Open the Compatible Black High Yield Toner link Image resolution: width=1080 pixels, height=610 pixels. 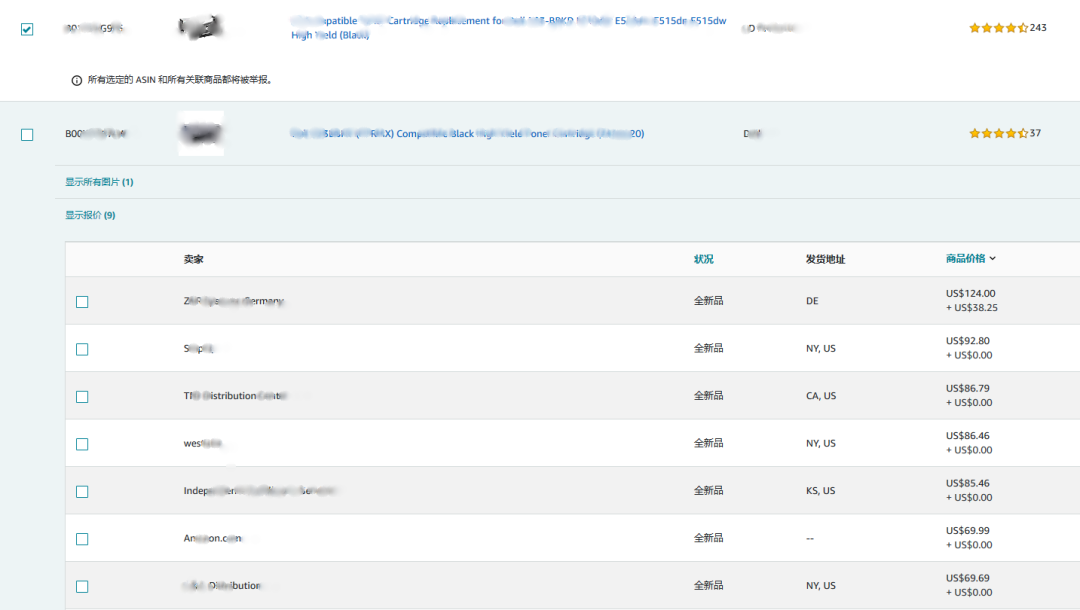point(467,133)
